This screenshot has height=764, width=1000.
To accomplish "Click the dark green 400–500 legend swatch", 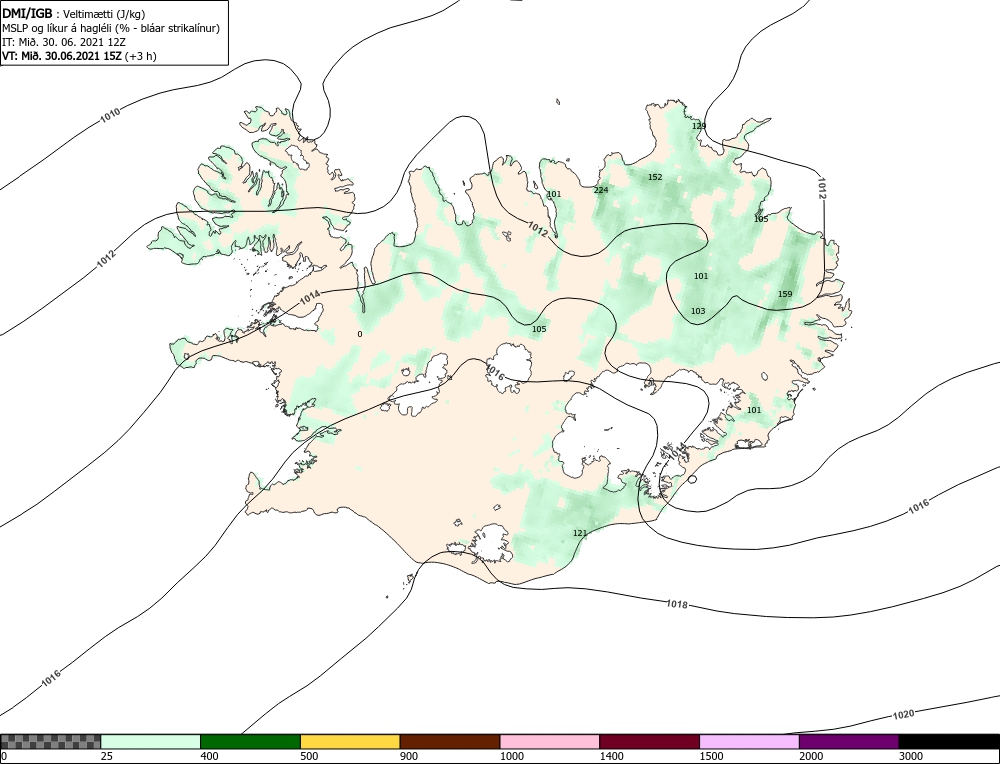I will 251,741.
